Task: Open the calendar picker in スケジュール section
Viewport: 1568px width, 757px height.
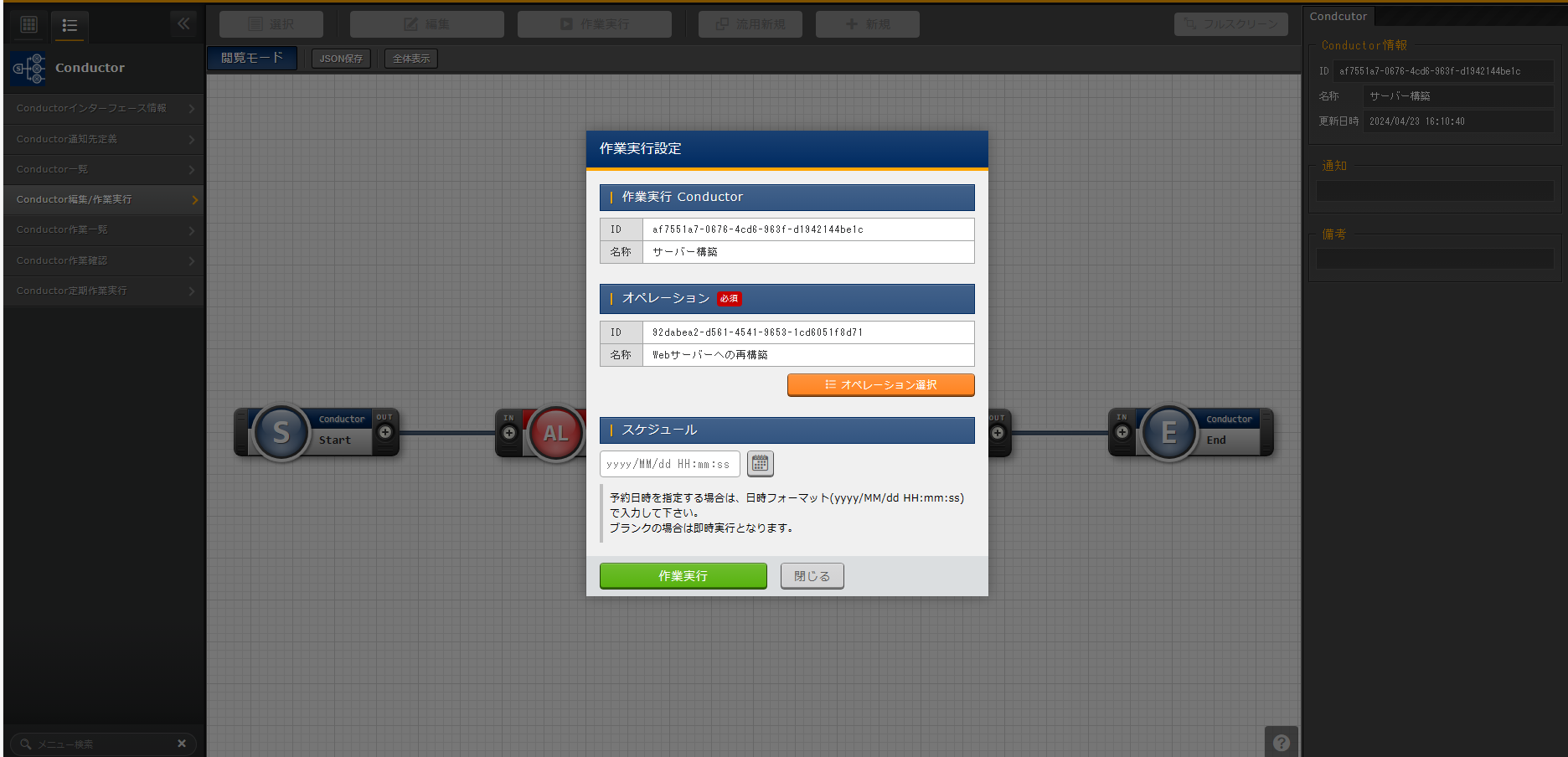Action: (x=760, y=463)
